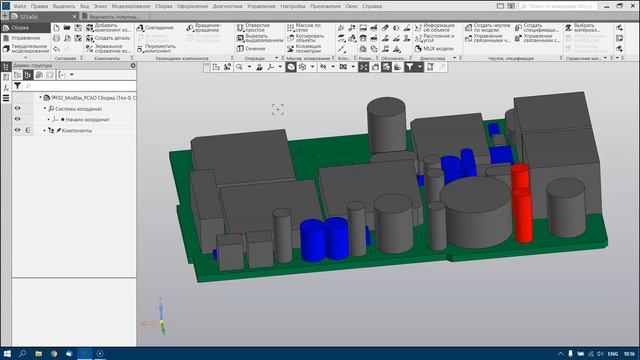Choose 'Вращение-вращение' mate tool
Screen dimensions: 640x360
(x=203, y=28)
